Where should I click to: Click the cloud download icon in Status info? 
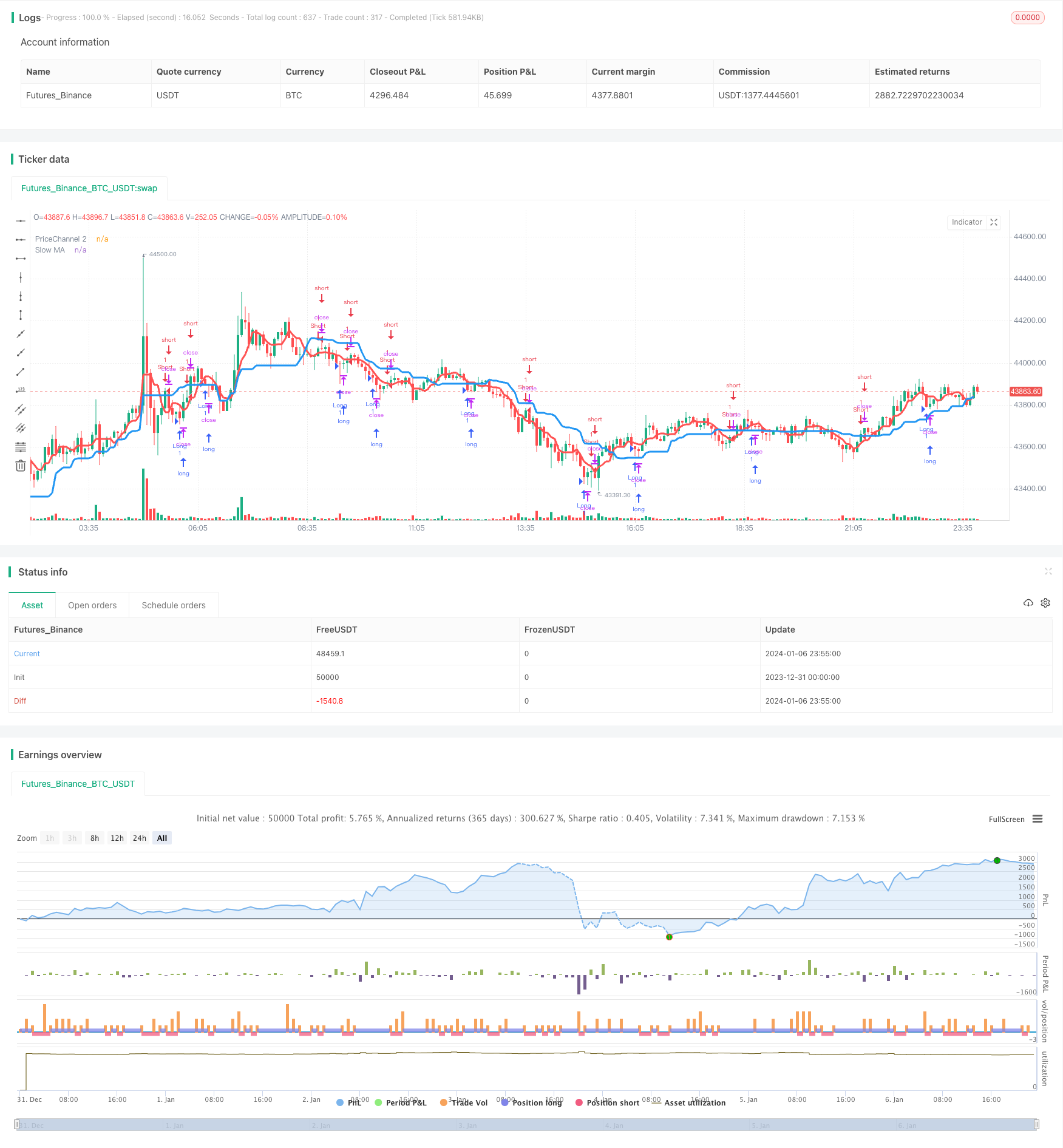[x=1028, y=603]
